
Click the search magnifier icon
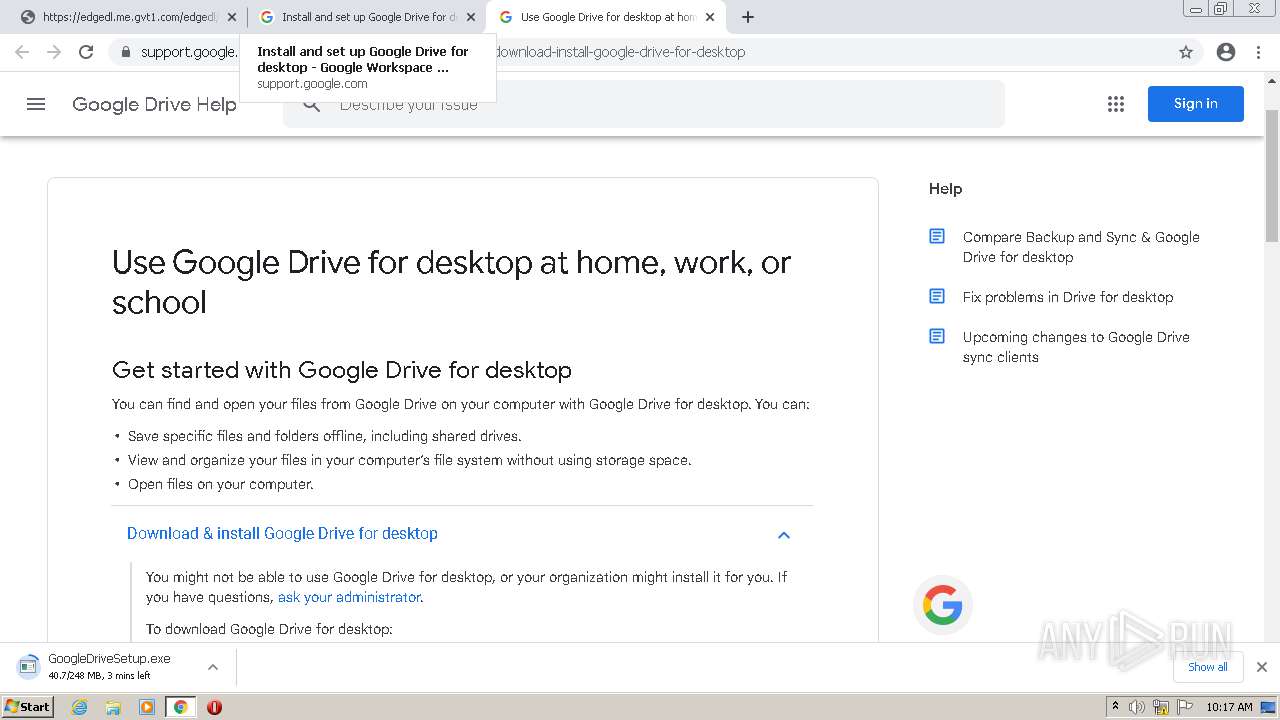[312, 104]
